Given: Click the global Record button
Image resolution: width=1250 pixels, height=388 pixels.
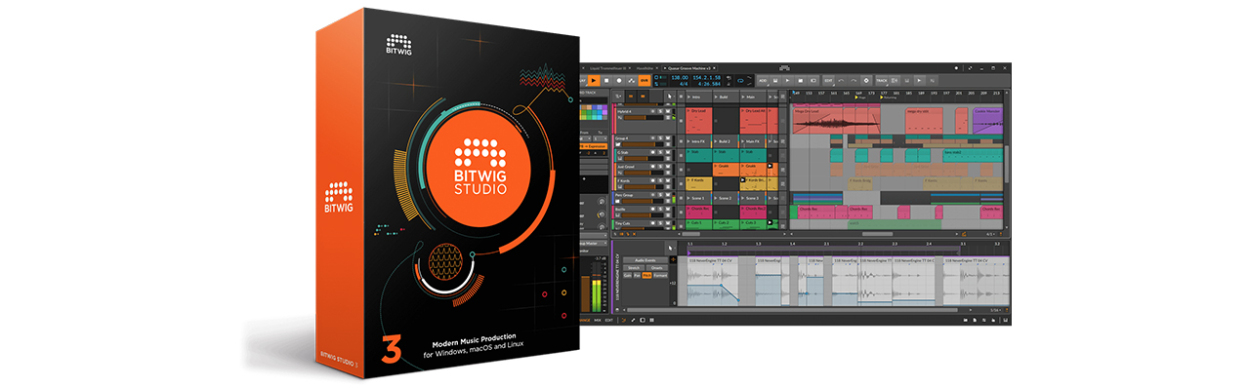Looking at the screenshot, I should tap(619, 80).
